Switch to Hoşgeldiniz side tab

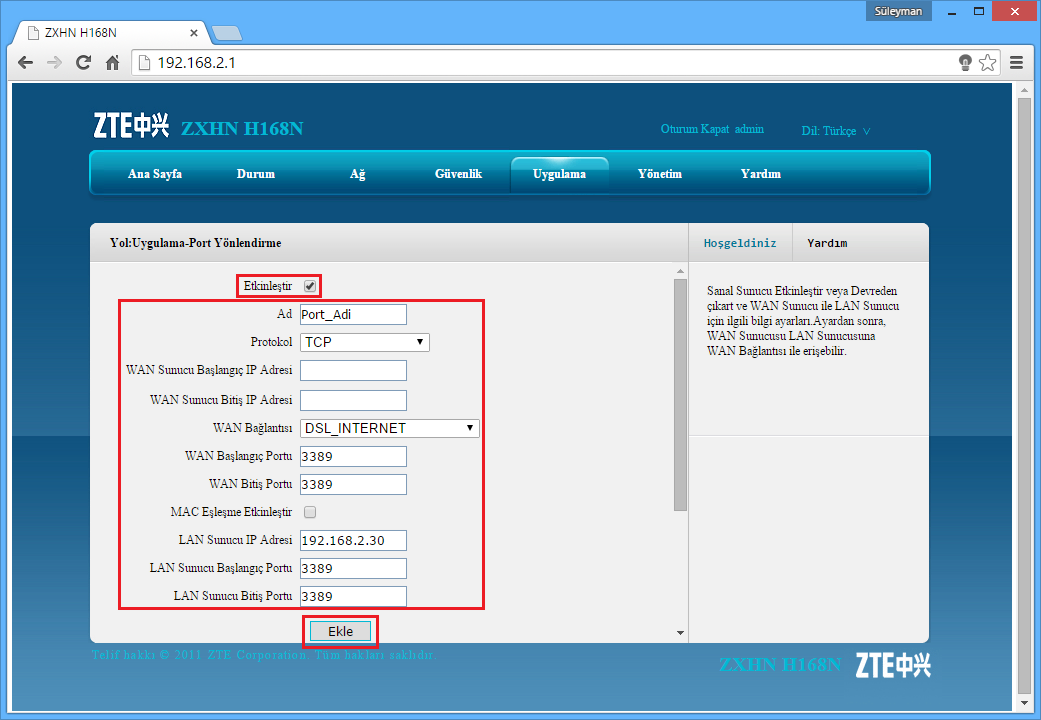point(740,243)
